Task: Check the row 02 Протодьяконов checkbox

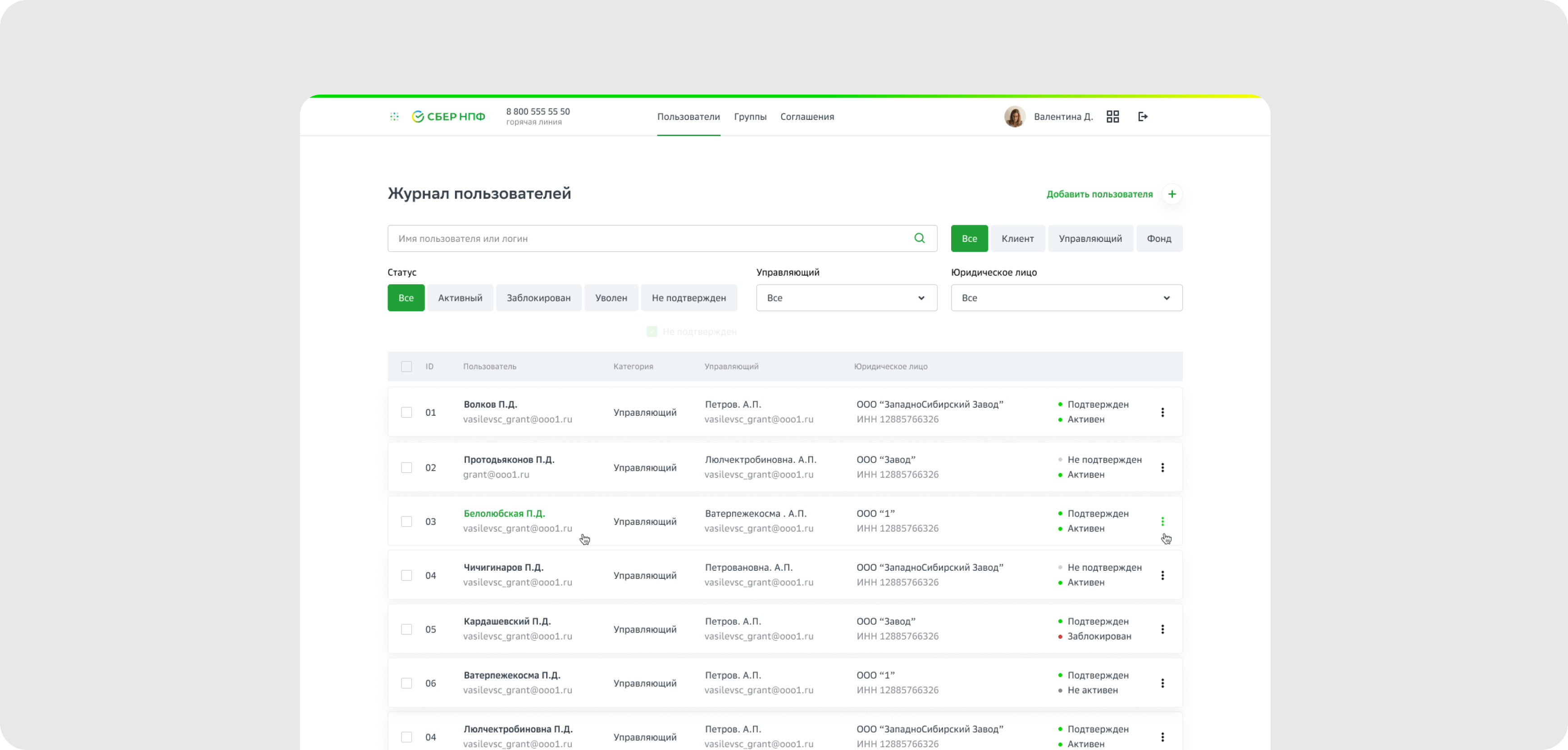Action: 406,468
